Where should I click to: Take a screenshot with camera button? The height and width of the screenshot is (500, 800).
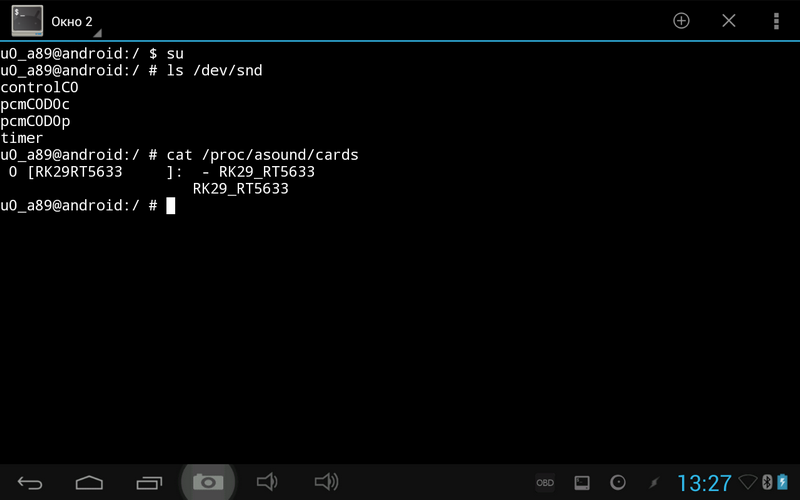pos(208,482)
